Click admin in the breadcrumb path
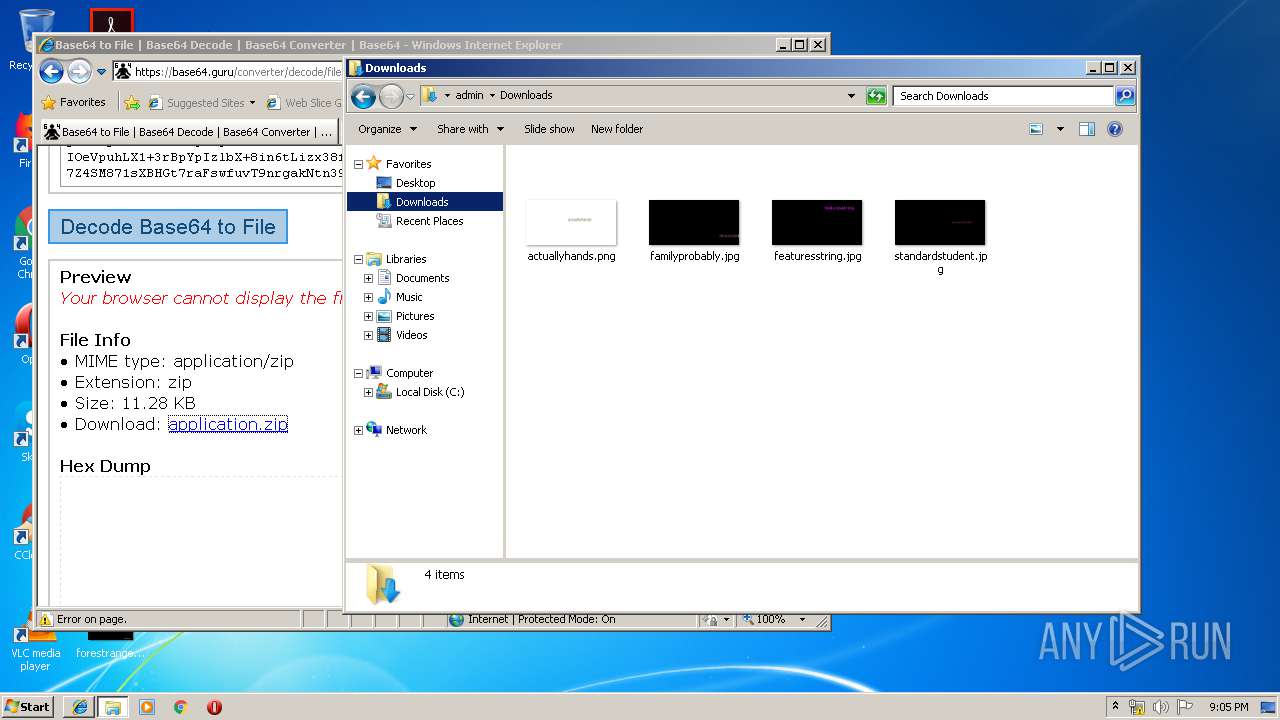 [x=469, y=96]
